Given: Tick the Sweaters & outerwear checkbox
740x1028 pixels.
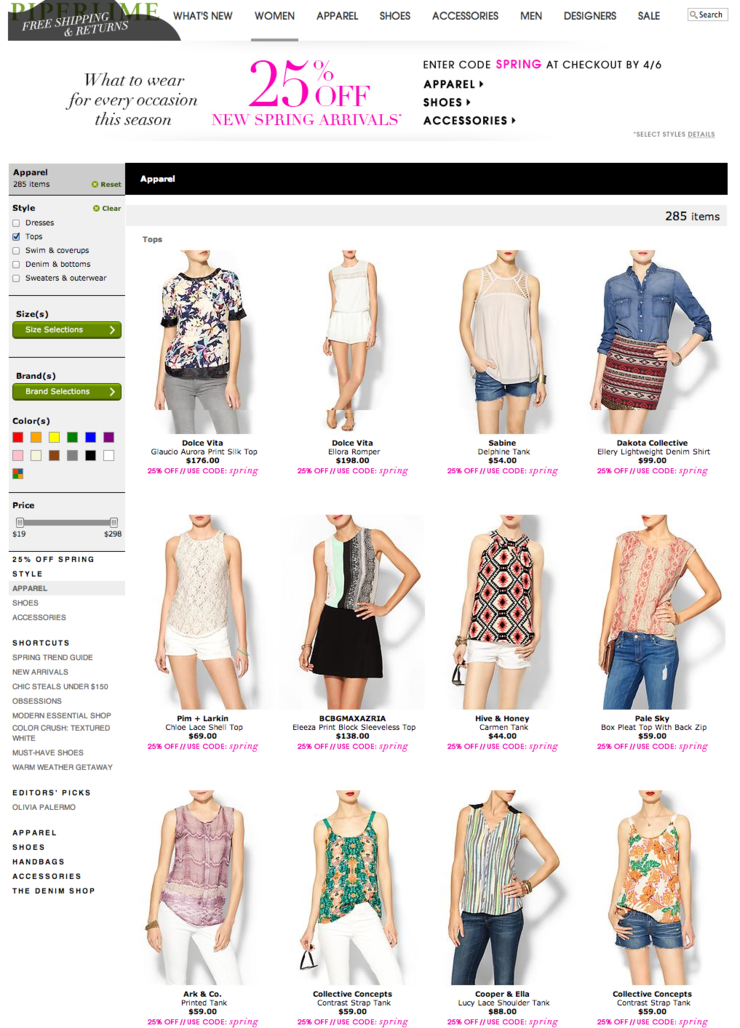Looking at the screenshot, I should [16, 279].
